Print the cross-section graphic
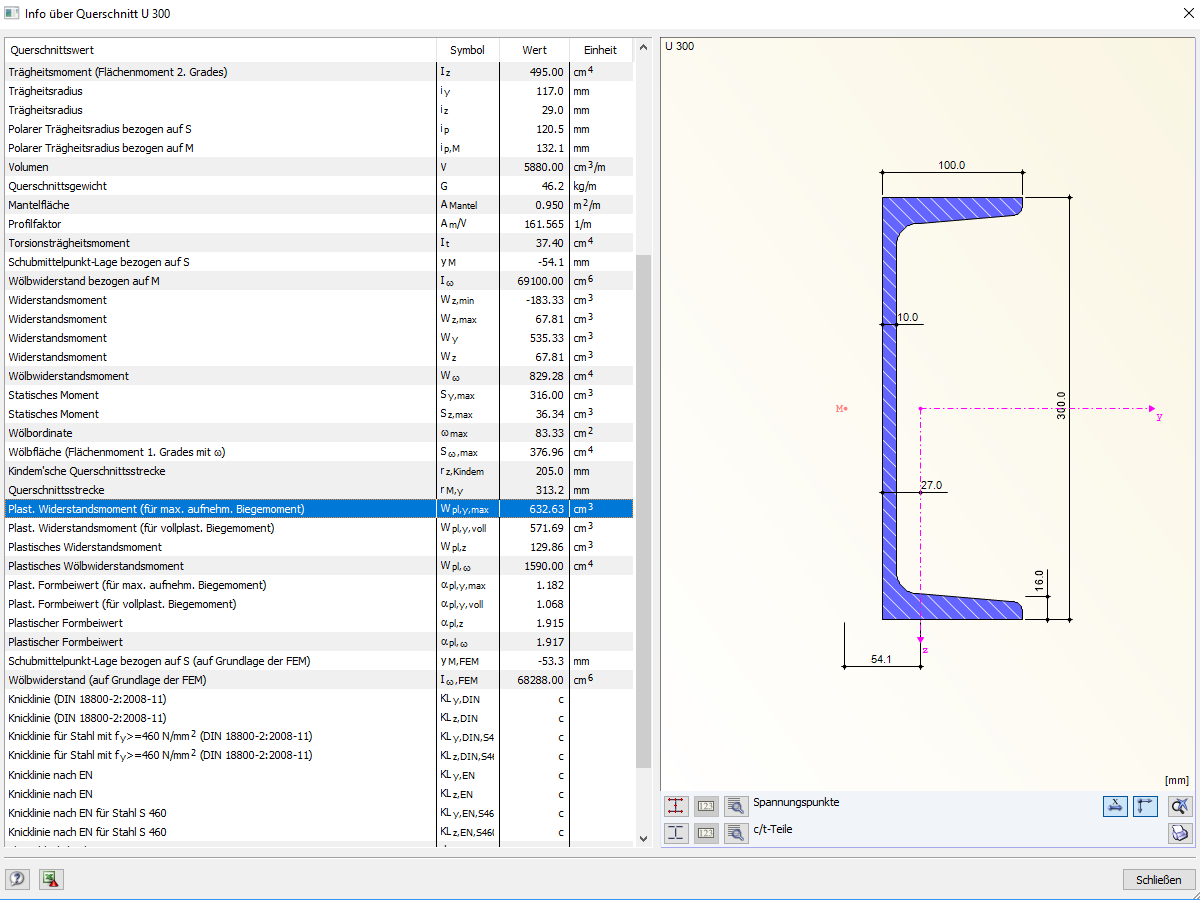Image resolution: width=1200 pixels, height=900 pixels. (1180, 833)
